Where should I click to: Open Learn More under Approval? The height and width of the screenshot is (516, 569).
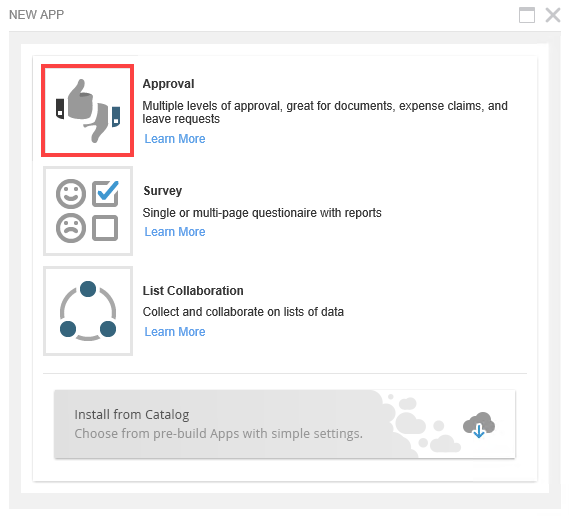click(x=175, y=139)
